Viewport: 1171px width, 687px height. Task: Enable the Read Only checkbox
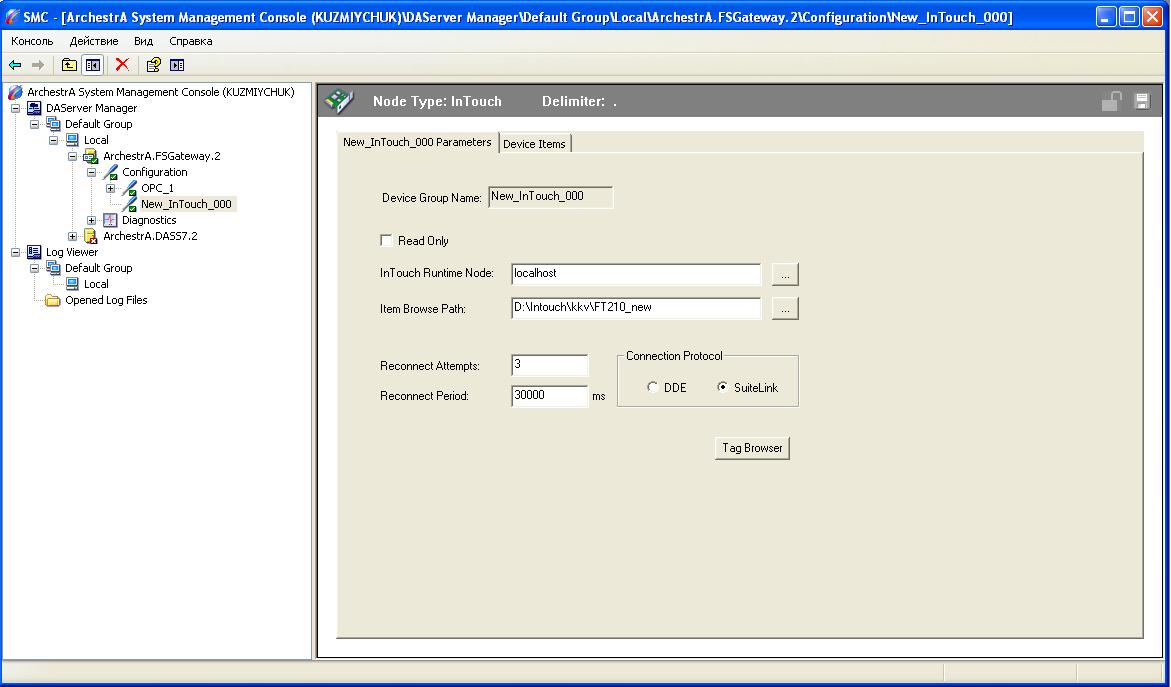pyautogui.click(x=386, y=241)
